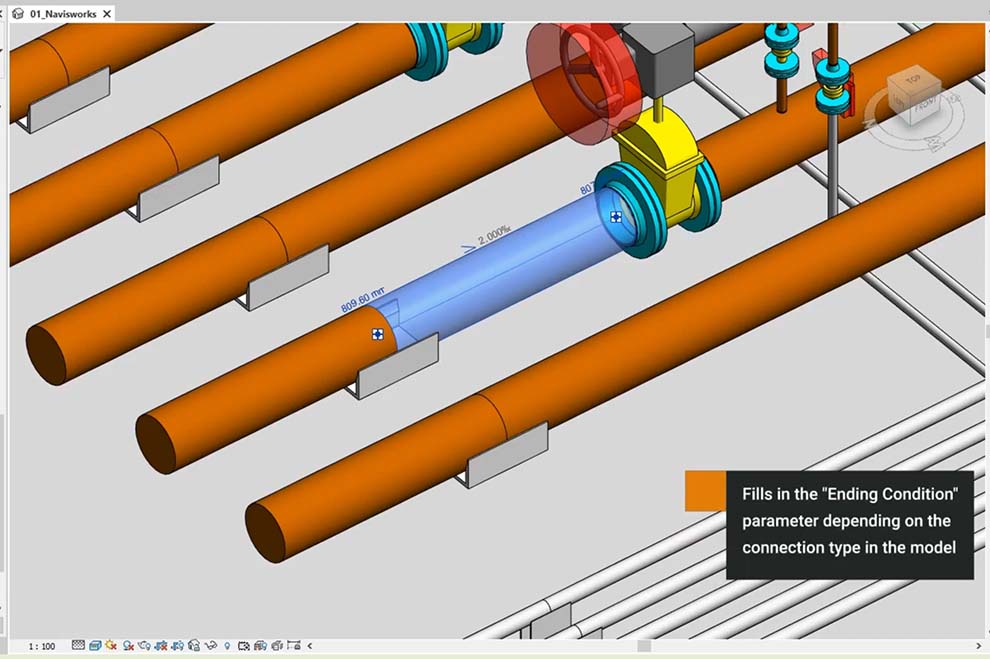Click the Show Analytical Model icon
This screenshot has width=990, height=659.
pyautogui.click(x=260, y=646)
